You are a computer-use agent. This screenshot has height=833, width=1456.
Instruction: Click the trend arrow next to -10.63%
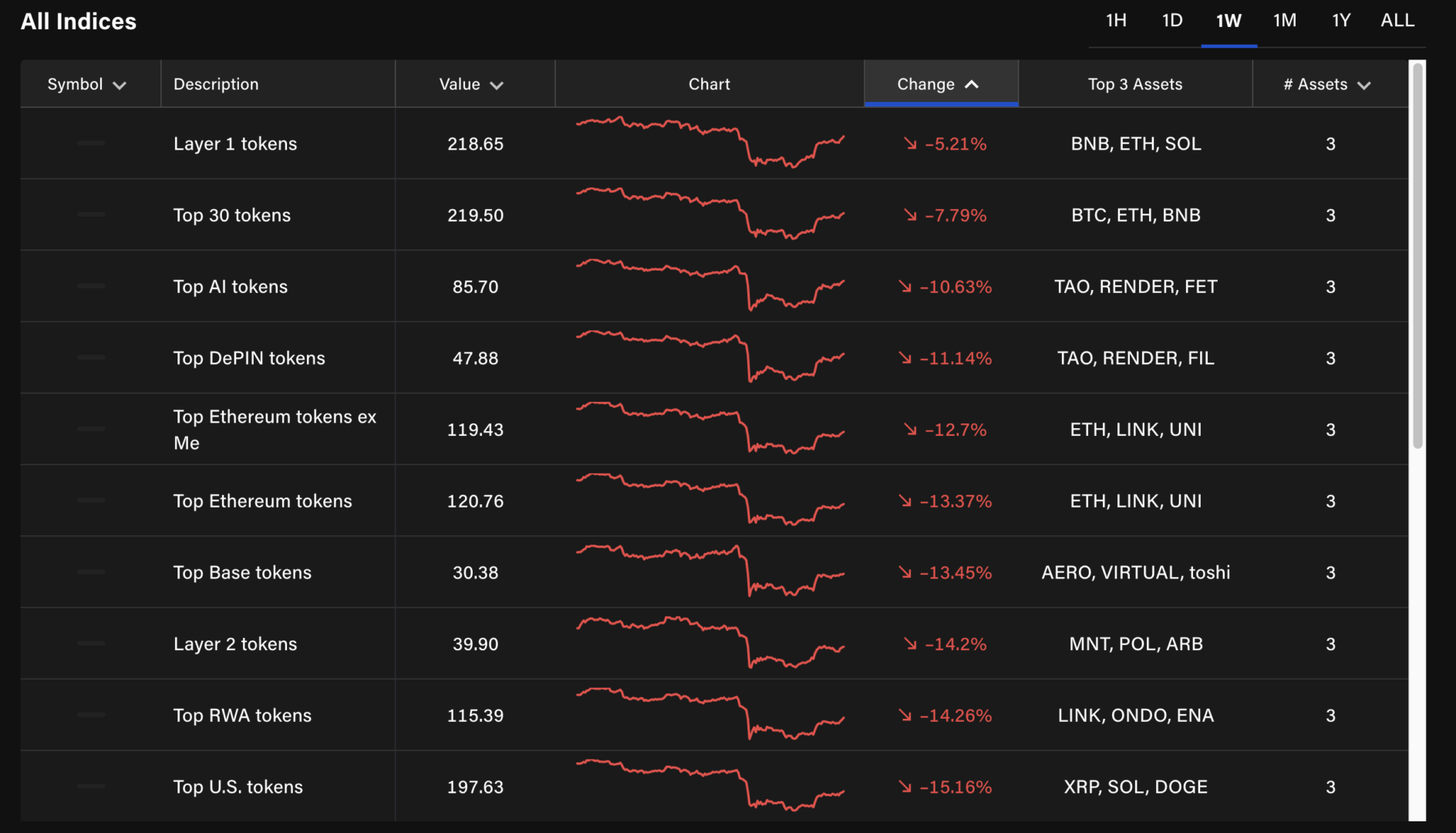(x=905, y=287)
